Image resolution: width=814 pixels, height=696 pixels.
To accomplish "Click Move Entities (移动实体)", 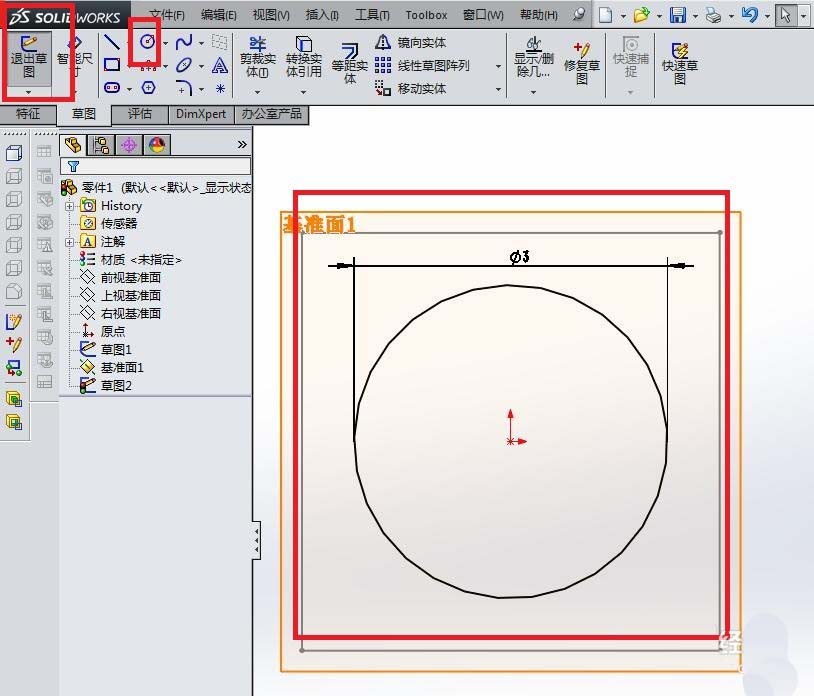I will click(410, 88).
